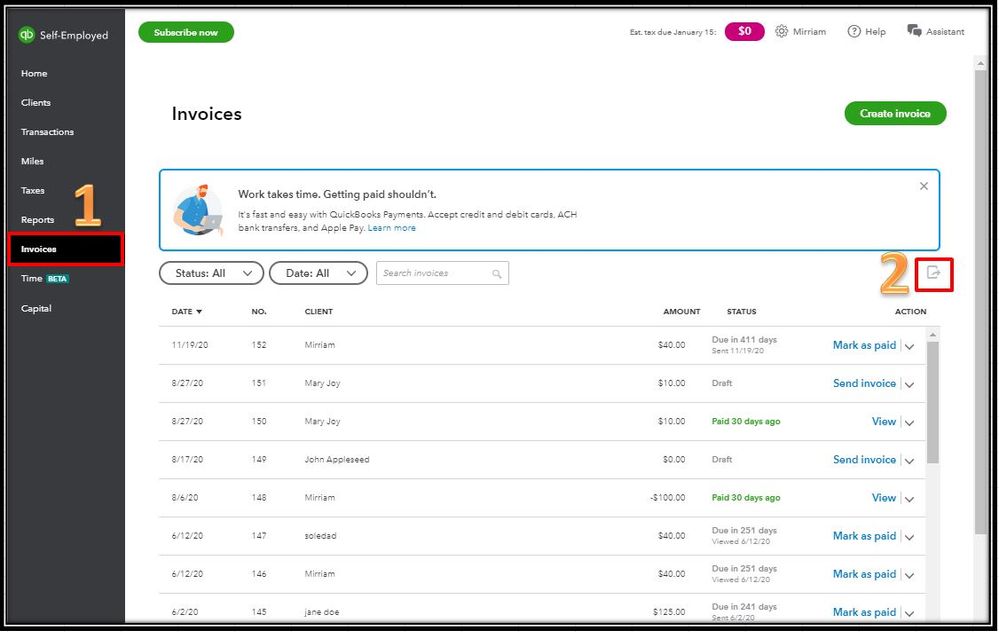The height and width of the screenshot is (632, 999).
Task: Open settings gear icon beside Mirriam
Action: (x=782, y=31)
